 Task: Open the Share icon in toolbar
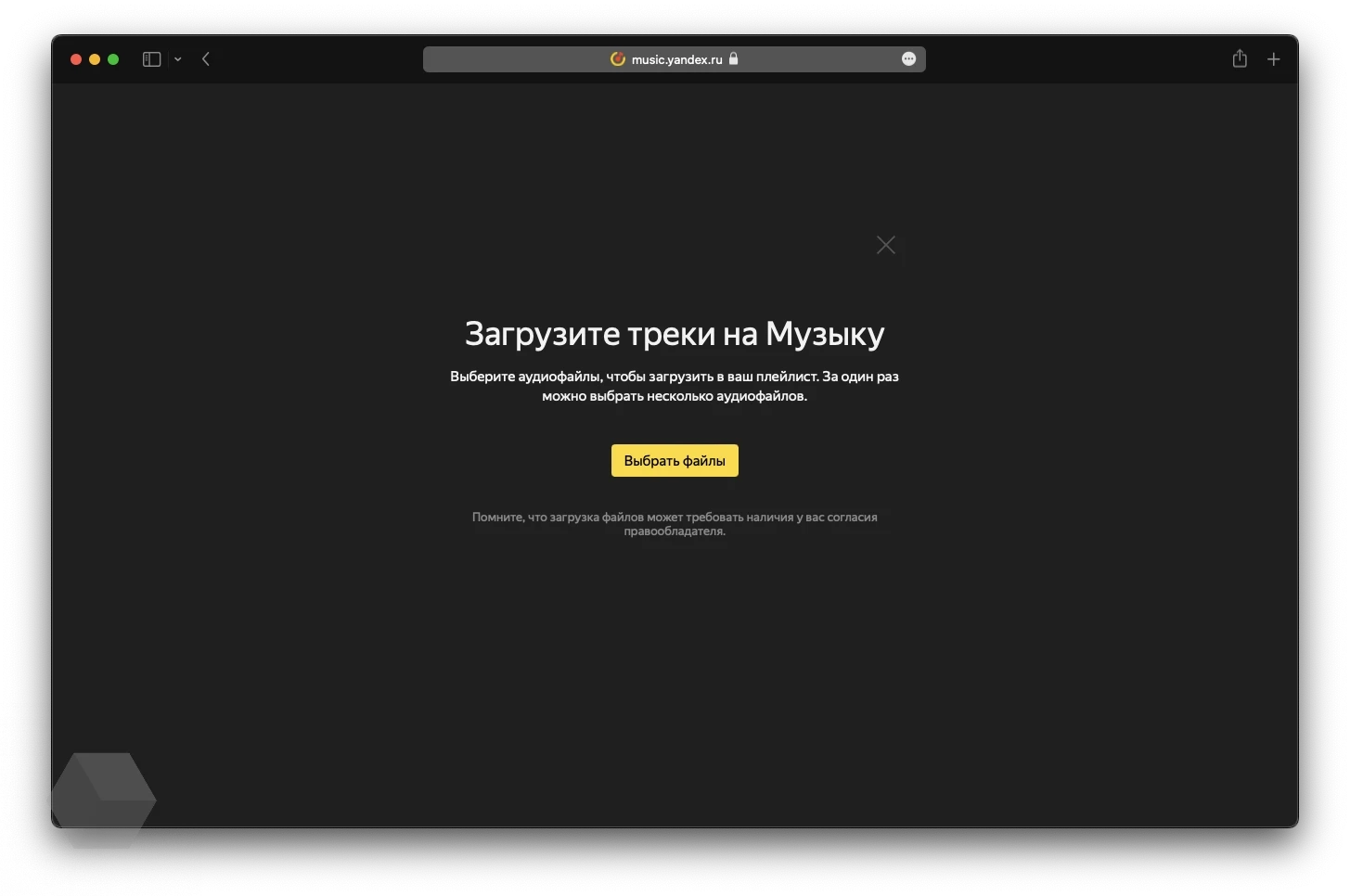click(1240, 58)
